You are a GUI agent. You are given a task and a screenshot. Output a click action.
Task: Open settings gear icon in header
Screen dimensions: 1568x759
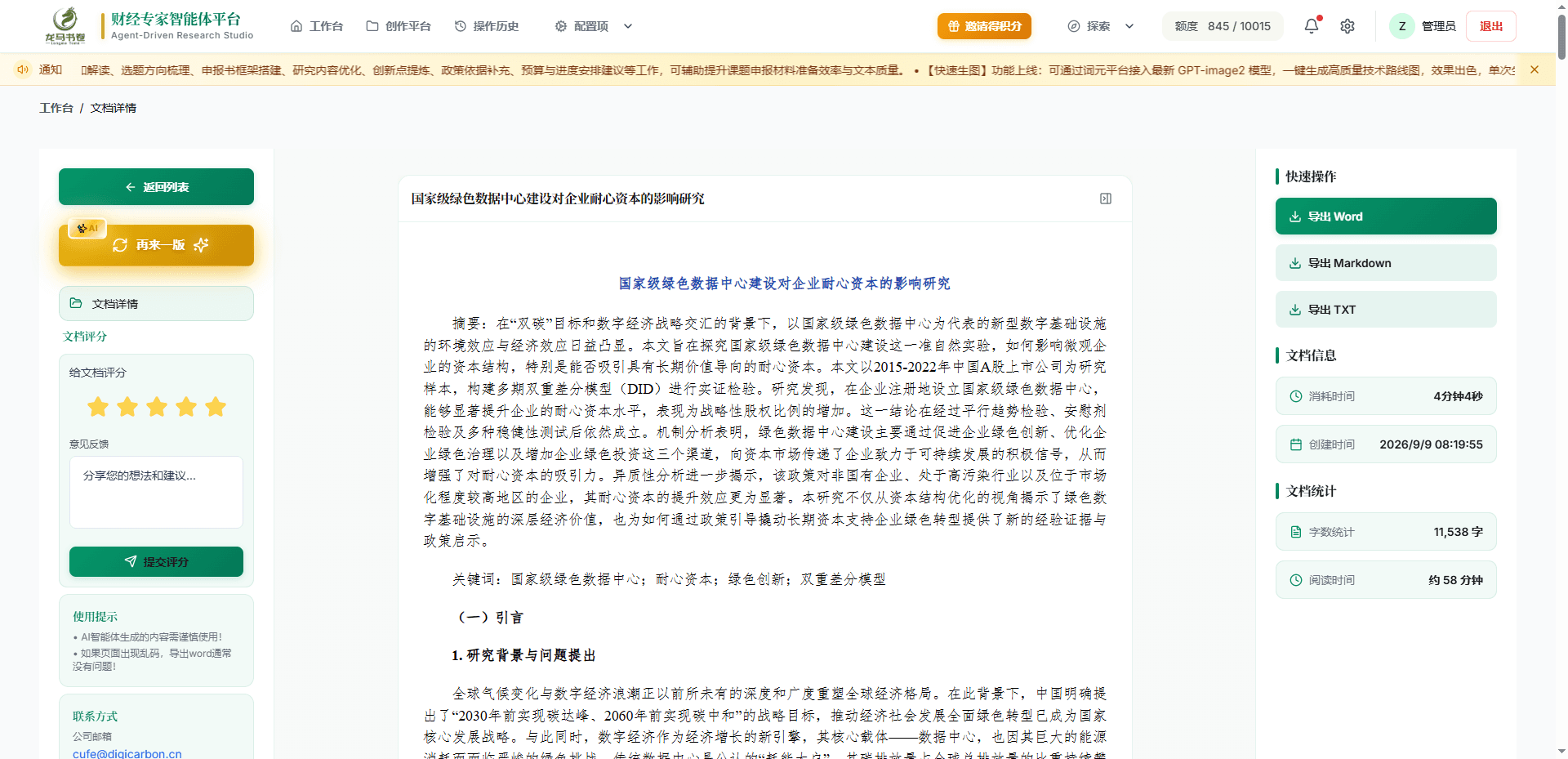[x=1347, y=26]
